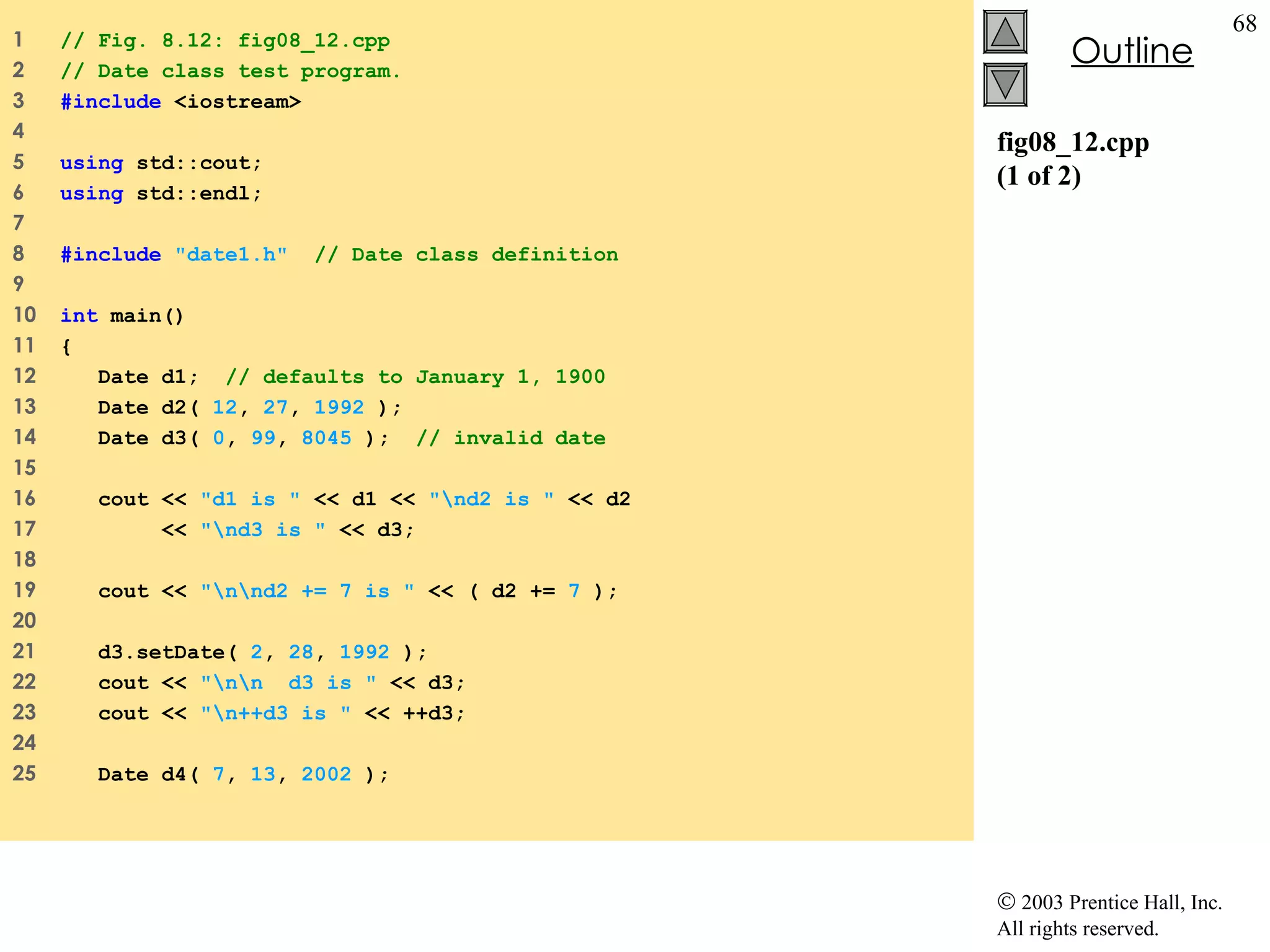The width and height of the screenshot is (1270, 952).
Task: Click the '// Fig. 8.12: fig08_12.cpp' comment
Action: (x=225, y=41)
